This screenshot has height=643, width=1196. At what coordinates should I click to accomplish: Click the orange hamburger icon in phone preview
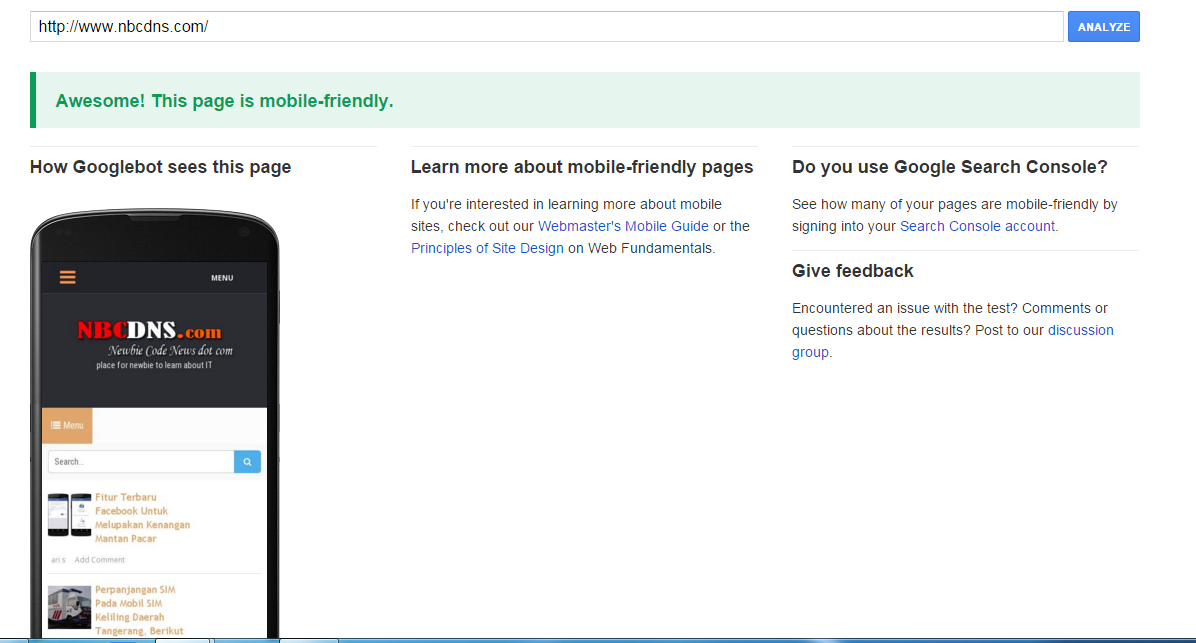68,278
